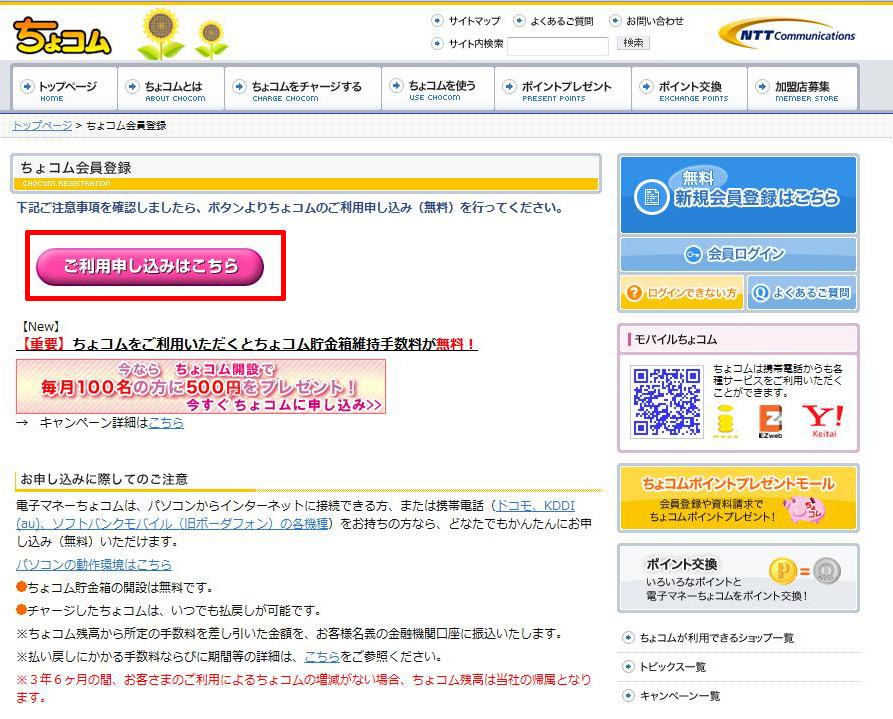Click the EZweb icon
The image size is (893, 719).
[x=770, y=422]
